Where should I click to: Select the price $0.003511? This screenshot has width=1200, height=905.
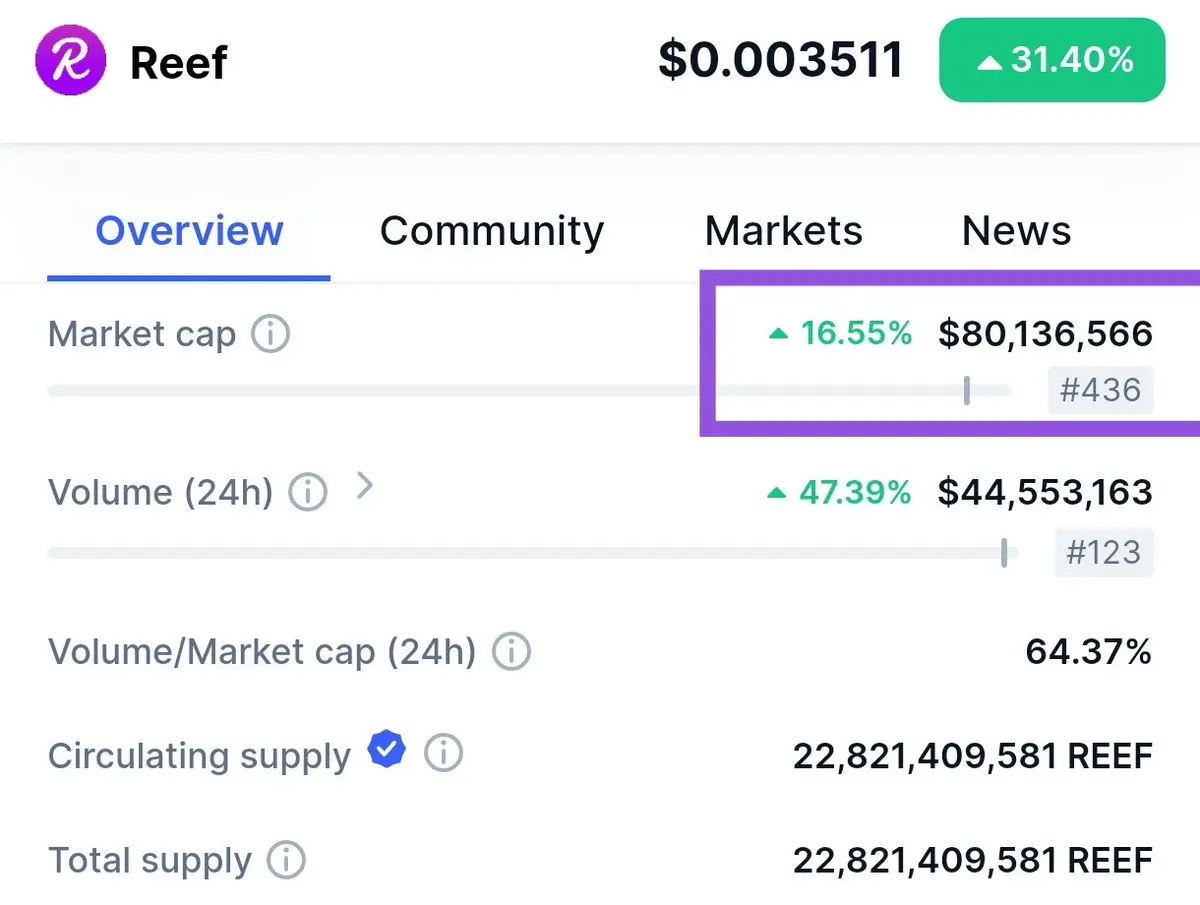(781, 60)
